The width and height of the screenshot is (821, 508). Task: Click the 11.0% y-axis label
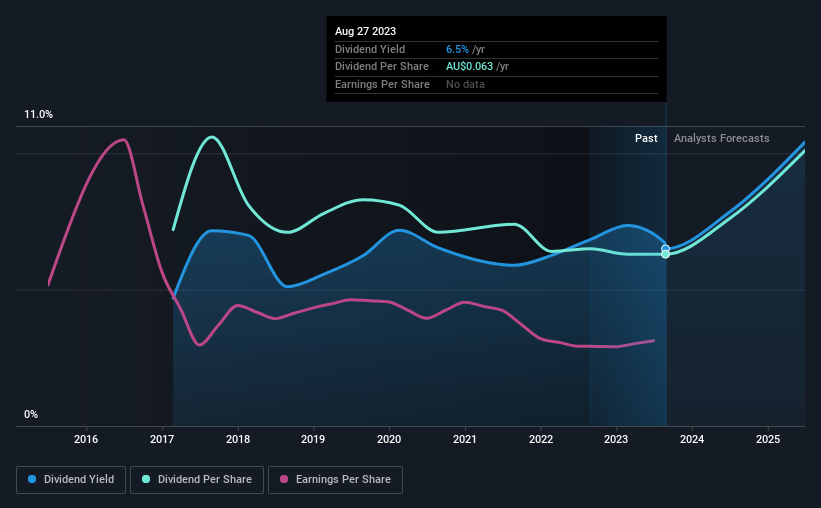(38, 115)
